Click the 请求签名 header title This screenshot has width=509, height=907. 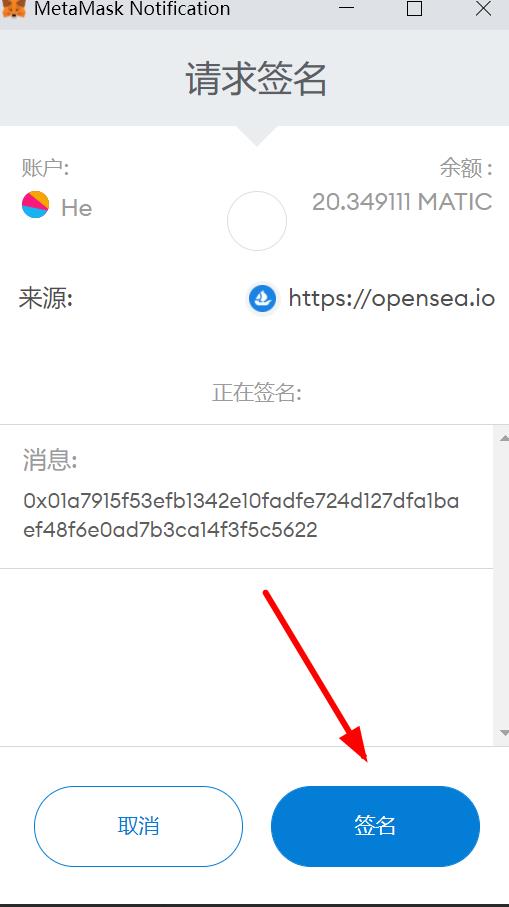[x=256, y=79]
